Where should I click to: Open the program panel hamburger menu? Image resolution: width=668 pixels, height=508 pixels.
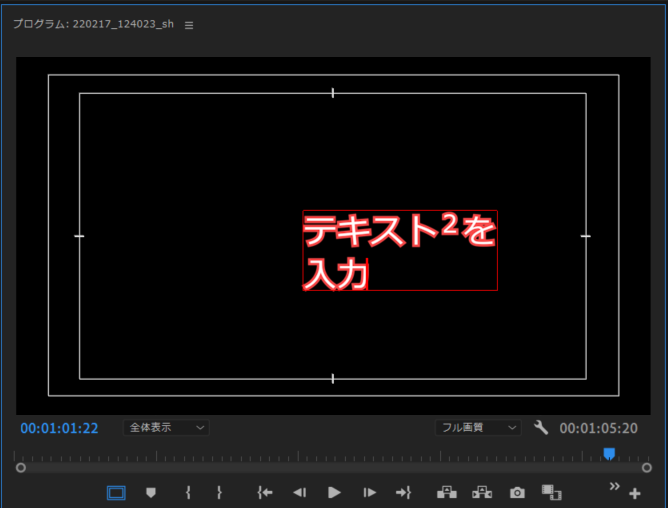pos(189,25)
